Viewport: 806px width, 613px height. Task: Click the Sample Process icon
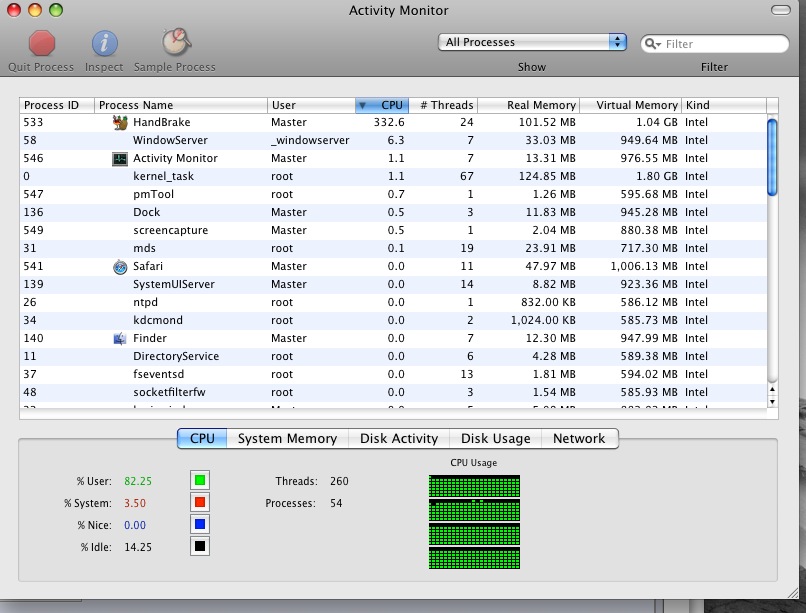click(176, 42)
